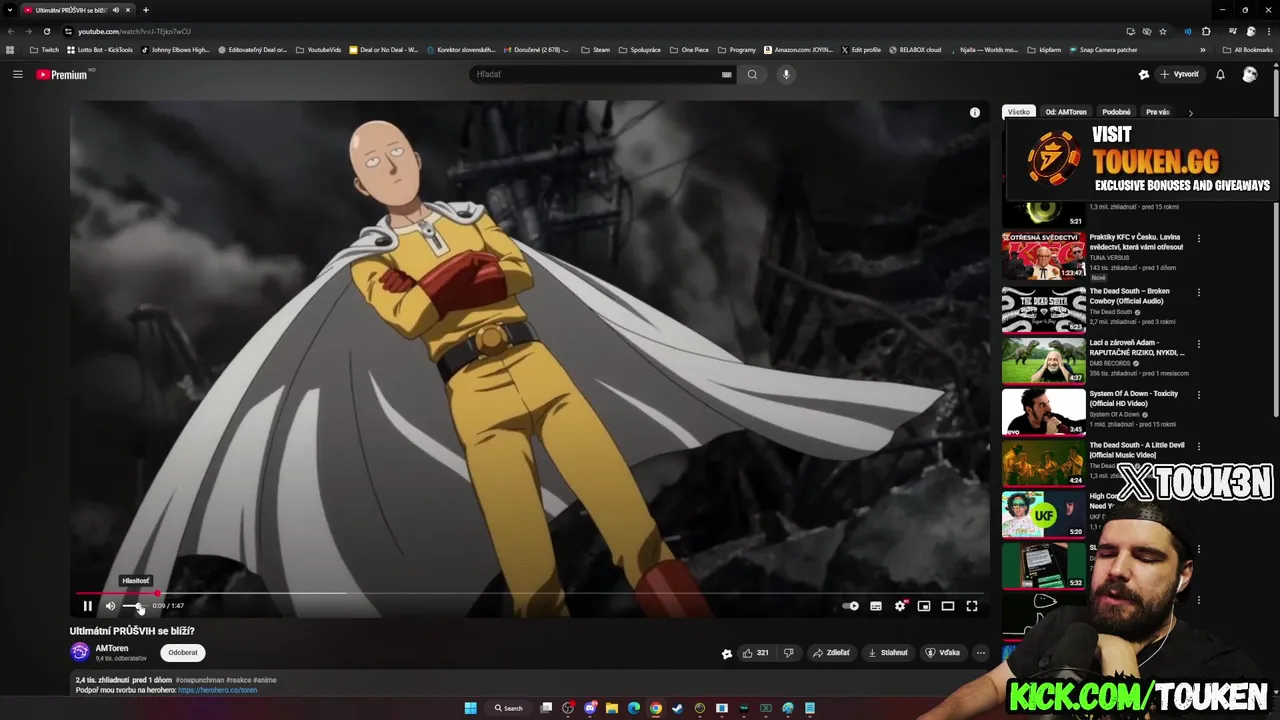Open All Bookmarks folder
This screenshot has height=720, width=1280.
pyautogui.click(x=1247, y=50)
